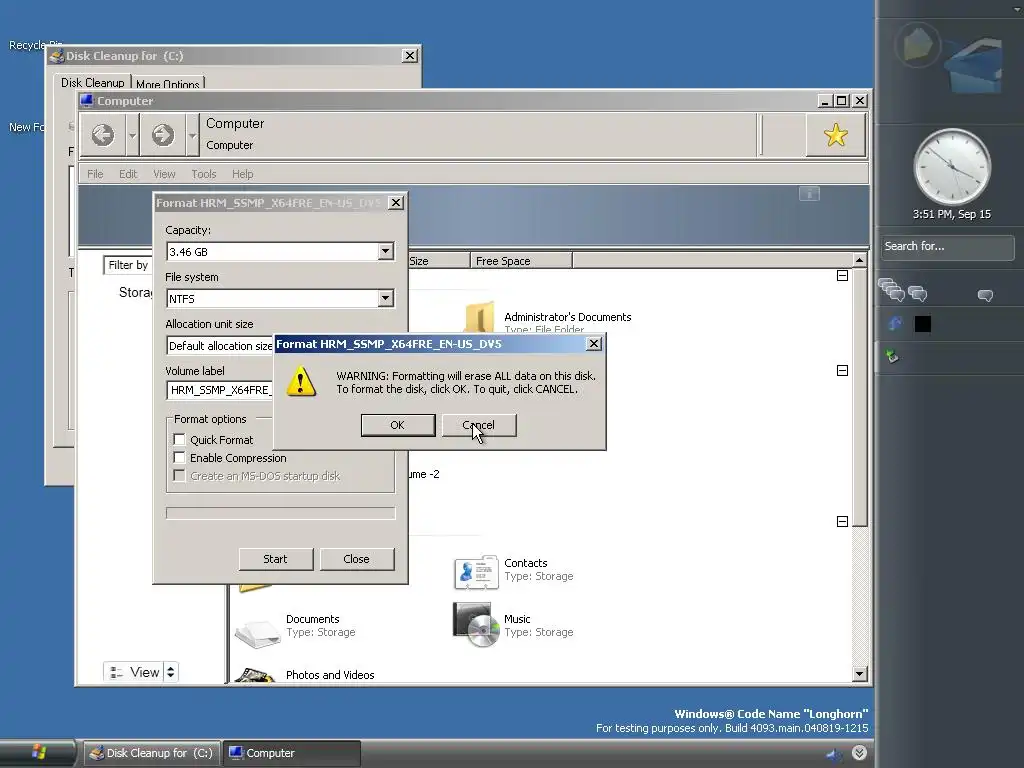Click the black square sidebar tile

[923, 324]
